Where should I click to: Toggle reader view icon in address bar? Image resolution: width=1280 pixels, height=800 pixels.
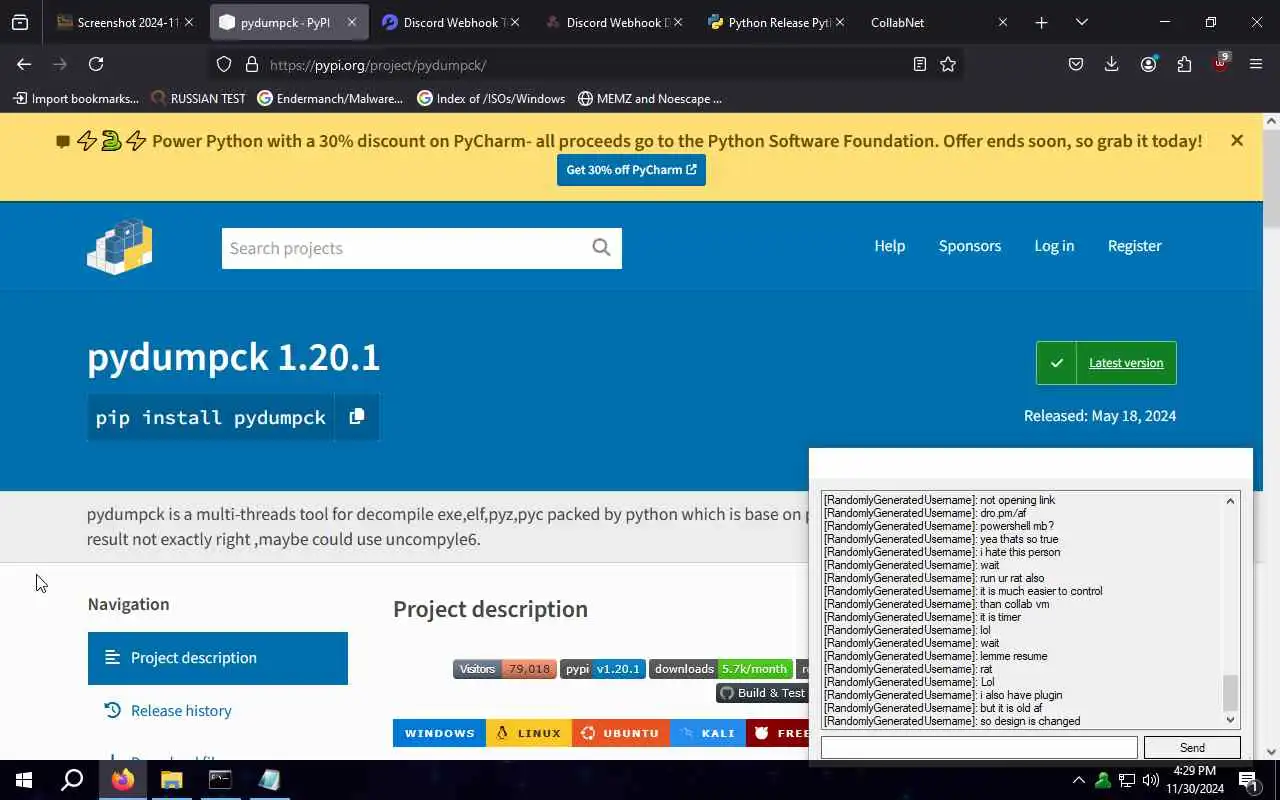pyautogui.click(x=920, y=64)
